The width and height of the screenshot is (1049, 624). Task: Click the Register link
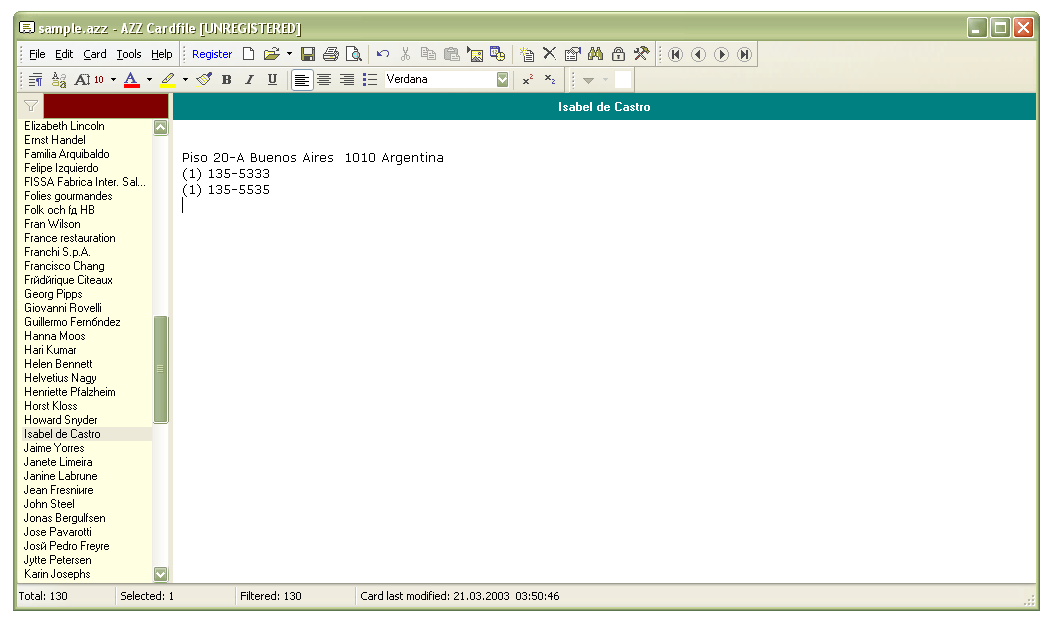click(x=212, y=54)
